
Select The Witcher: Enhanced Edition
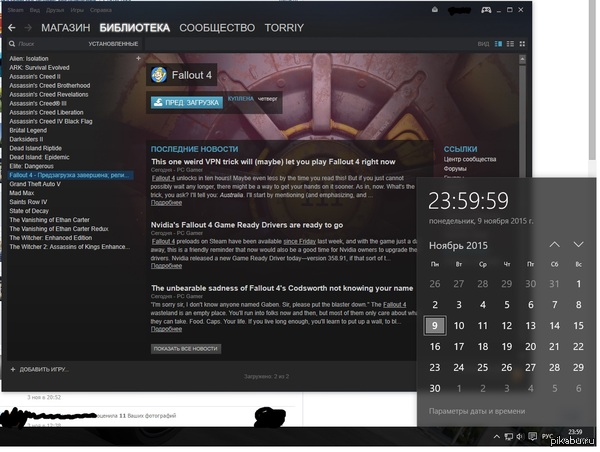(x=51, y=238)
